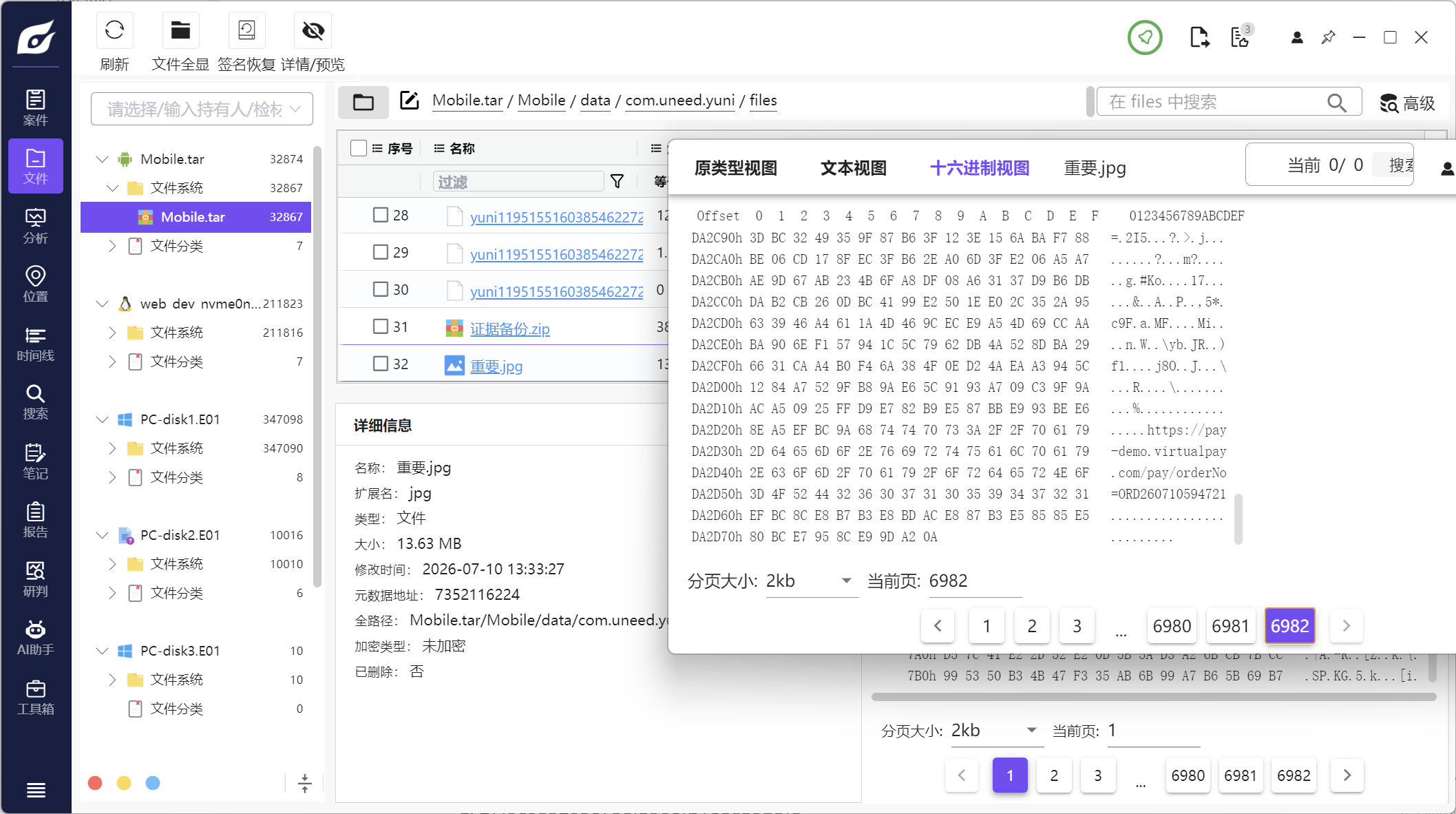Open the 分页大小 2kb dropdown in hex popup
1456x814 pixels.
click(x=812, y=581)
